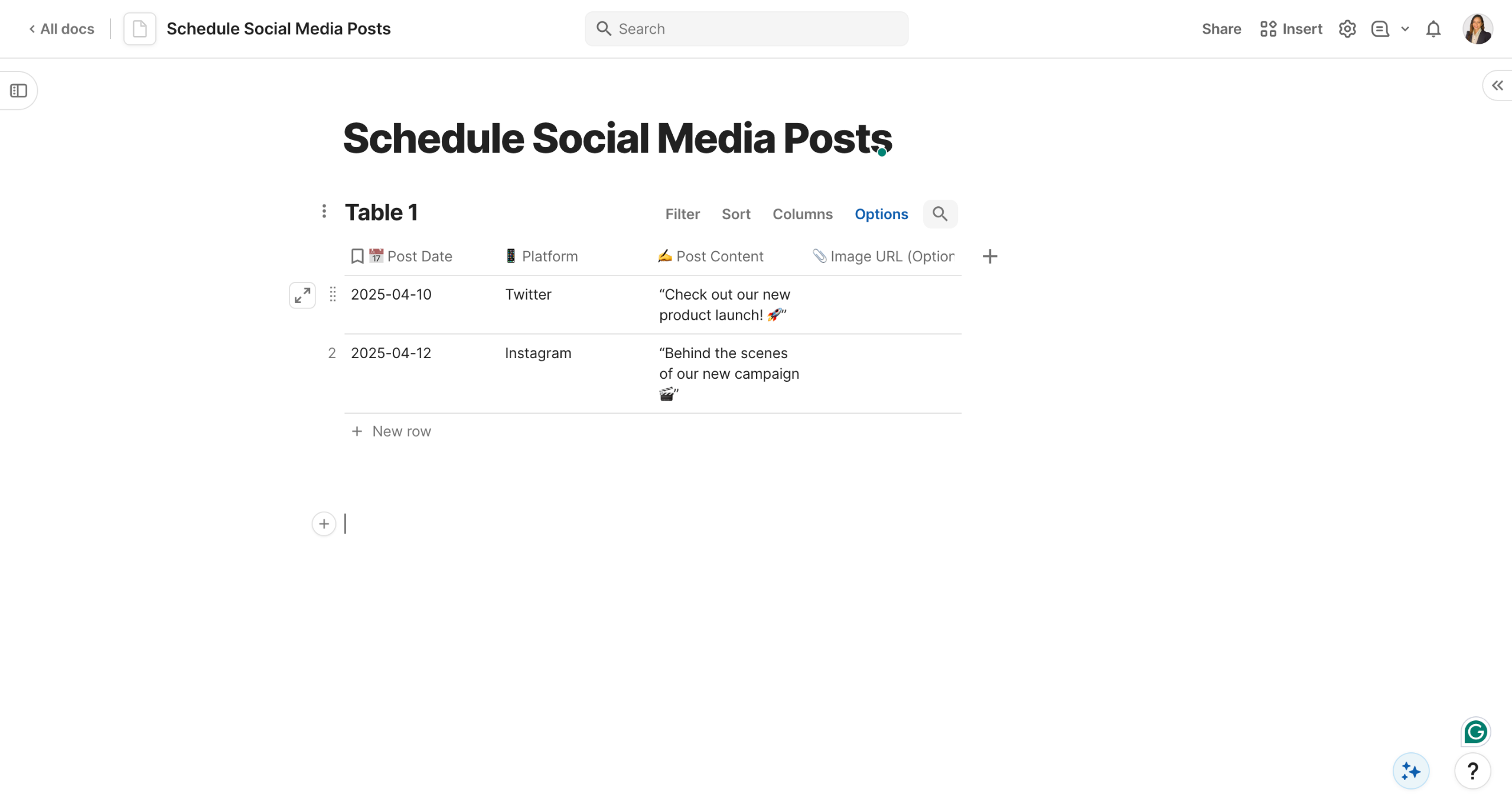
Task: Open the Sort menu for Table 1
Action: (735, 214)
